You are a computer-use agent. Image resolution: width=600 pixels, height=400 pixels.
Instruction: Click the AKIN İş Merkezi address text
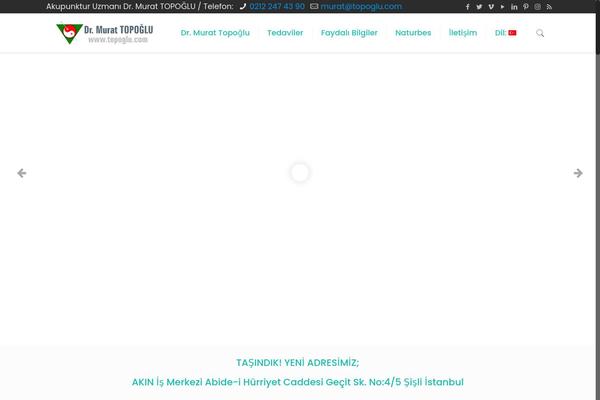point(298,382)
